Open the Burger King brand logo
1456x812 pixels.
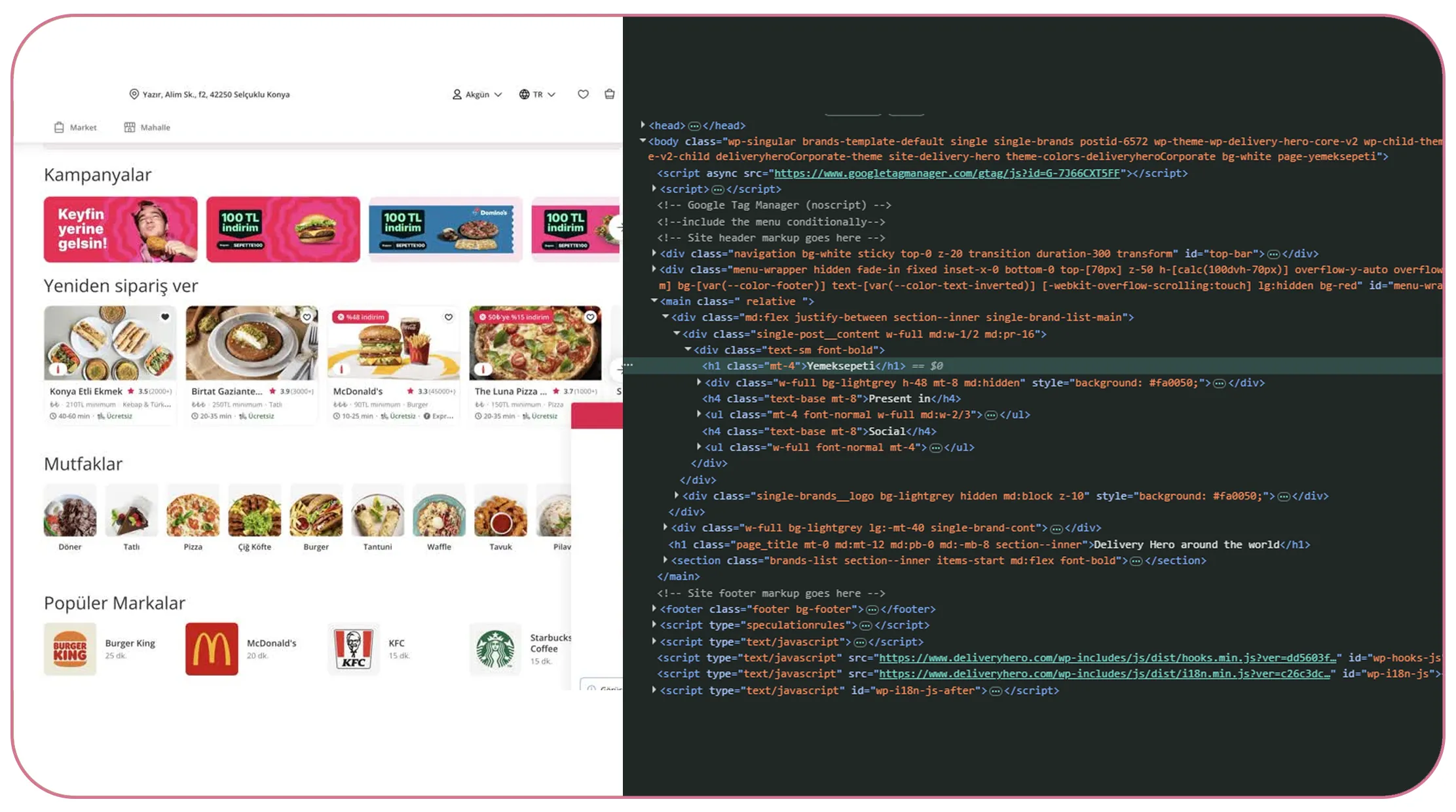click(x=70, y=649)
